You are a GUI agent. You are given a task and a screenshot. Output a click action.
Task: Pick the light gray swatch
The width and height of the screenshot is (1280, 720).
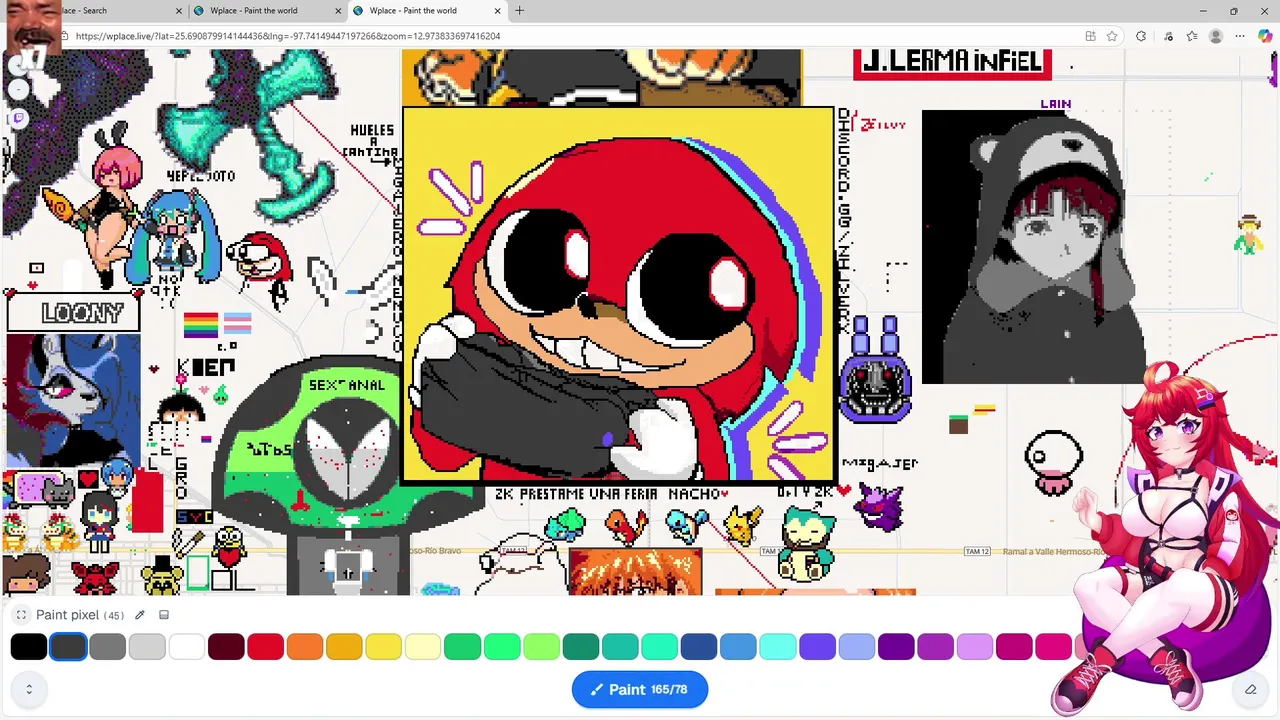tap(147, 647)
